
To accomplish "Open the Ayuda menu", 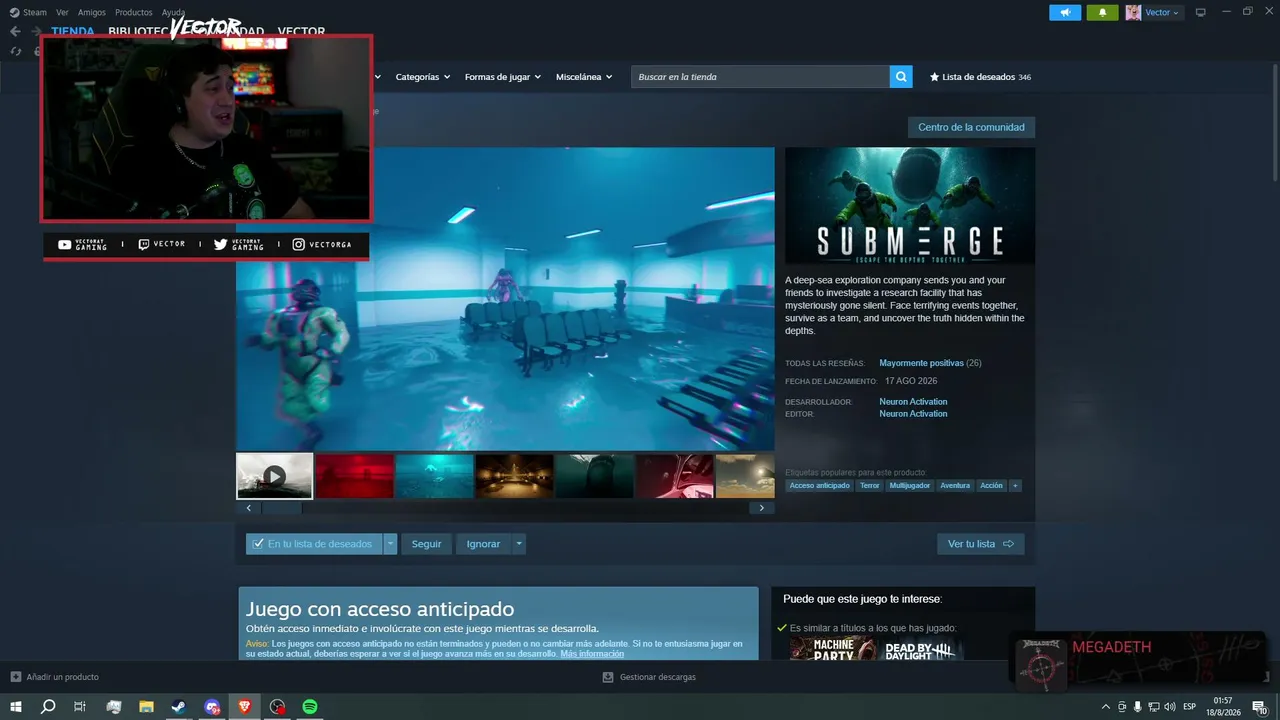I will coord(174,12).
